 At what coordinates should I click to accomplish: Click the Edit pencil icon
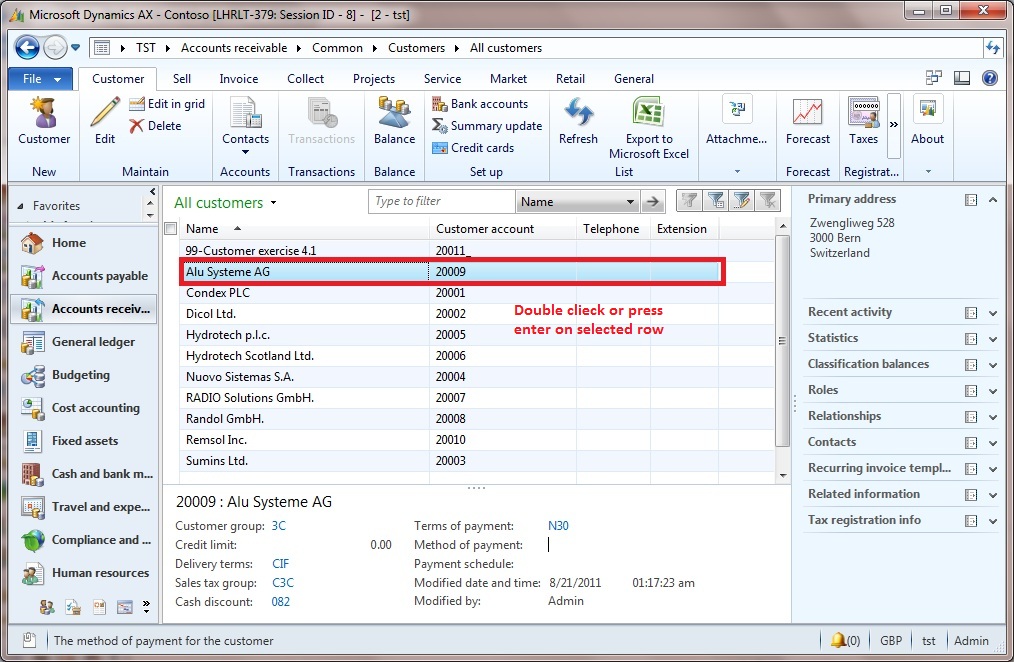[105, 121]
